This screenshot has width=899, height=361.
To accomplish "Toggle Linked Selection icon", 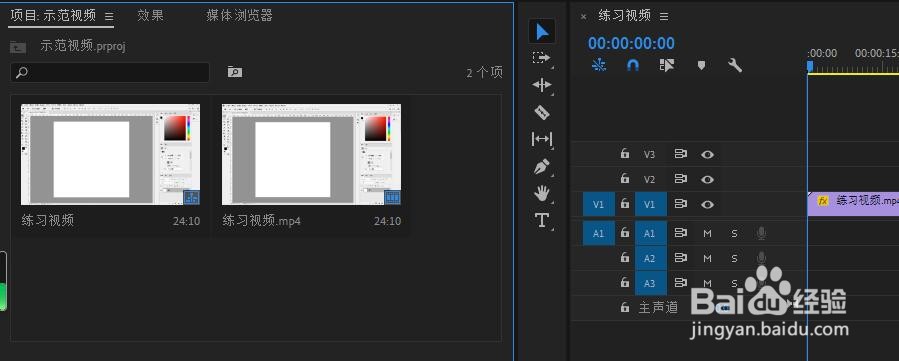I will pyautogui.click(x=667, y=65).
